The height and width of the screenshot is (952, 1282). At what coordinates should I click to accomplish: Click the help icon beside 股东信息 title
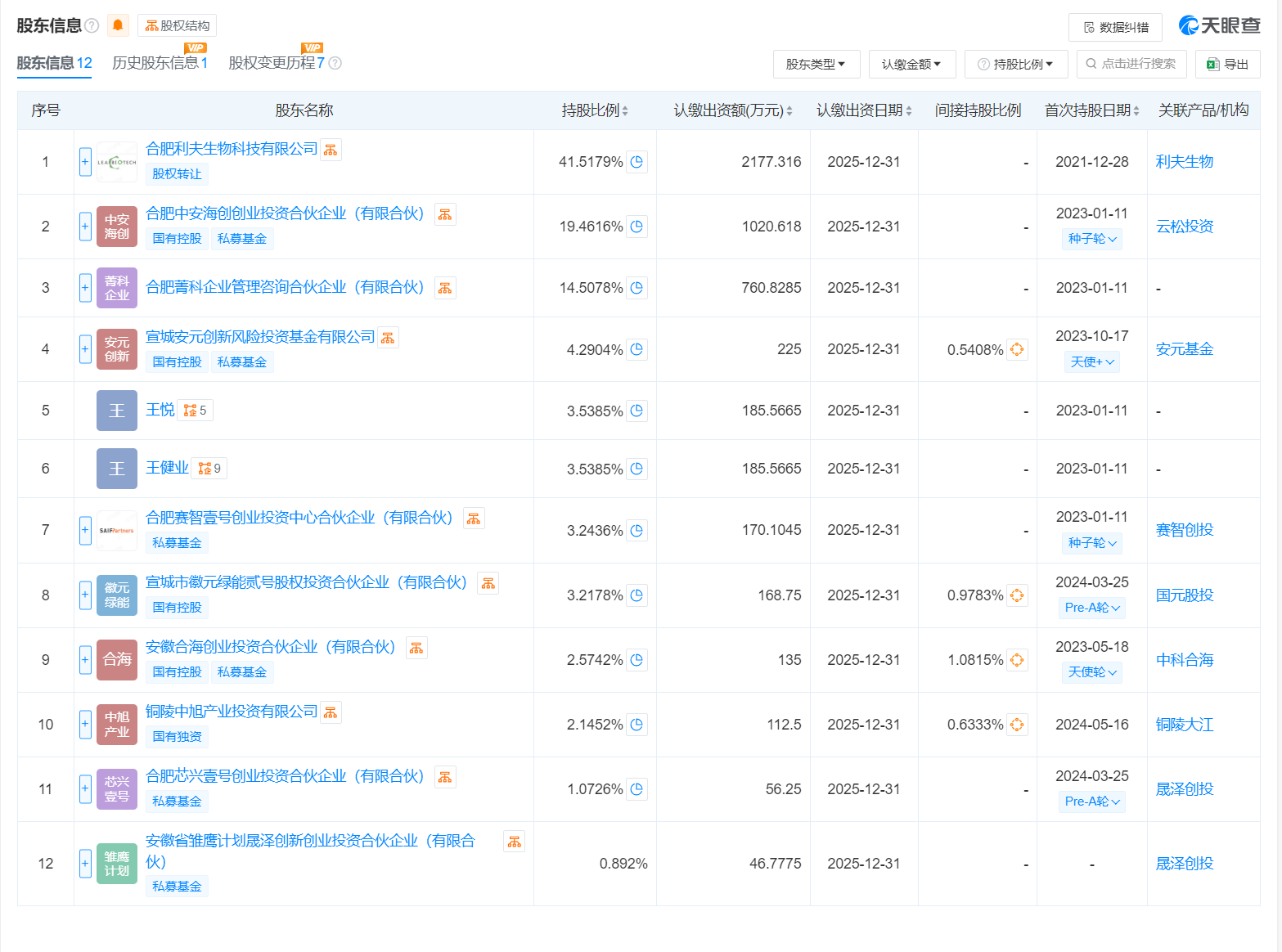[92, 25]
